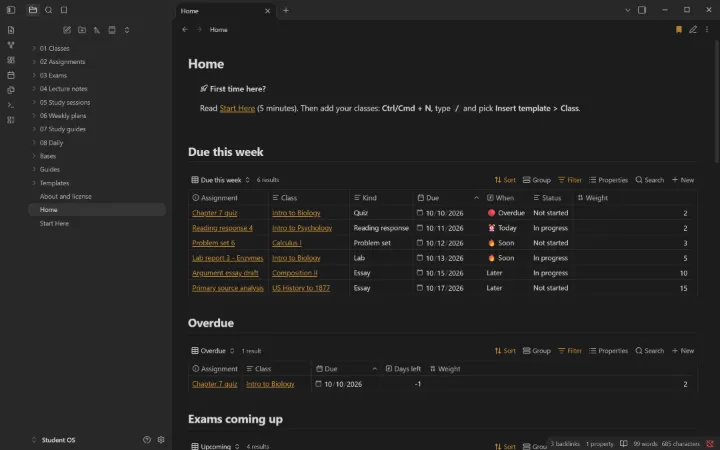Screen dimensions: 720x450
Task: Open the Calculus I class link
Action: [x=287, y=243]
